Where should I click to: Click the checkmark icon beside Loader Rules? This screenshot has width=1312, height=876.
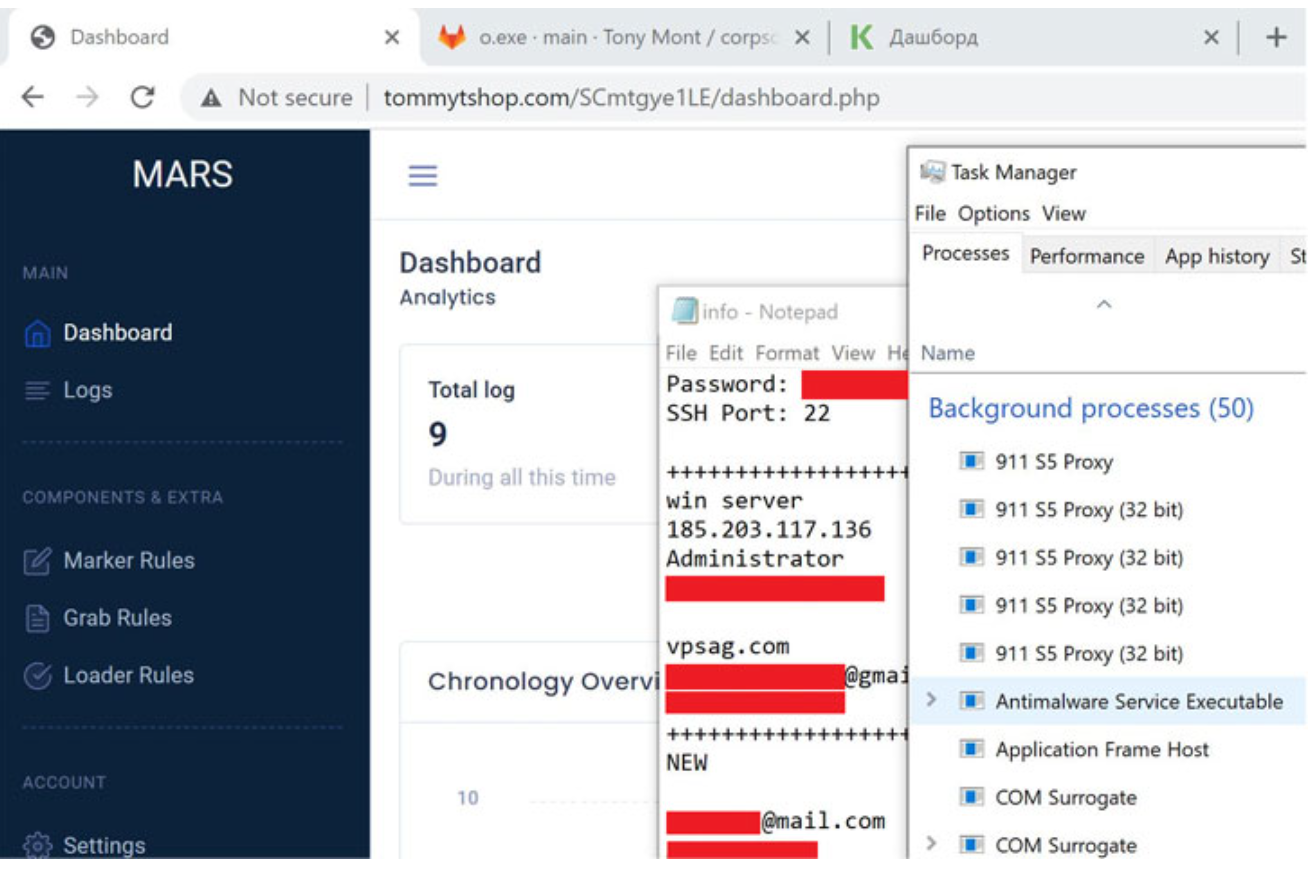tap(37, 676)
